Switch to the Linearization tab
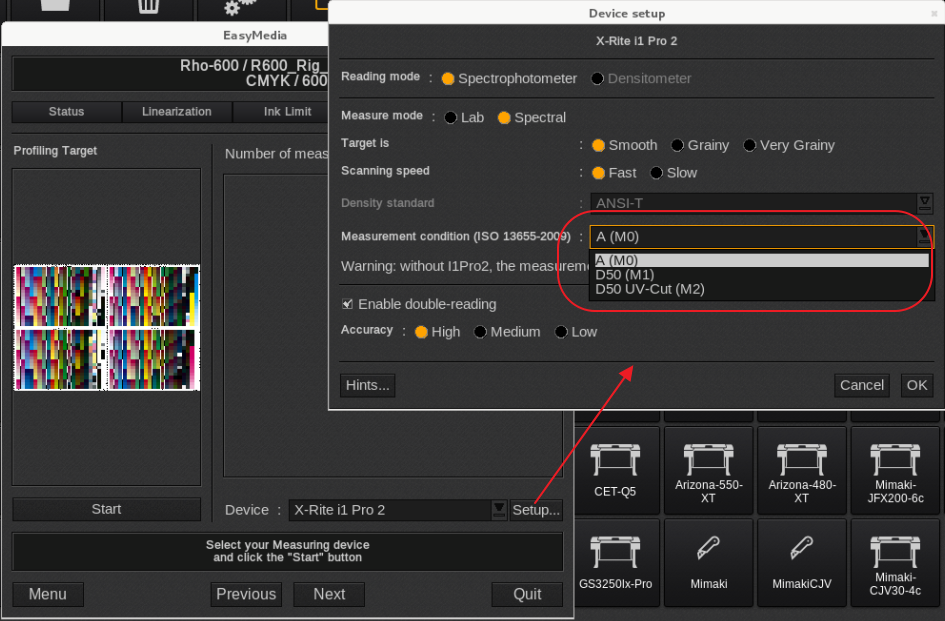 click(176, 112)
